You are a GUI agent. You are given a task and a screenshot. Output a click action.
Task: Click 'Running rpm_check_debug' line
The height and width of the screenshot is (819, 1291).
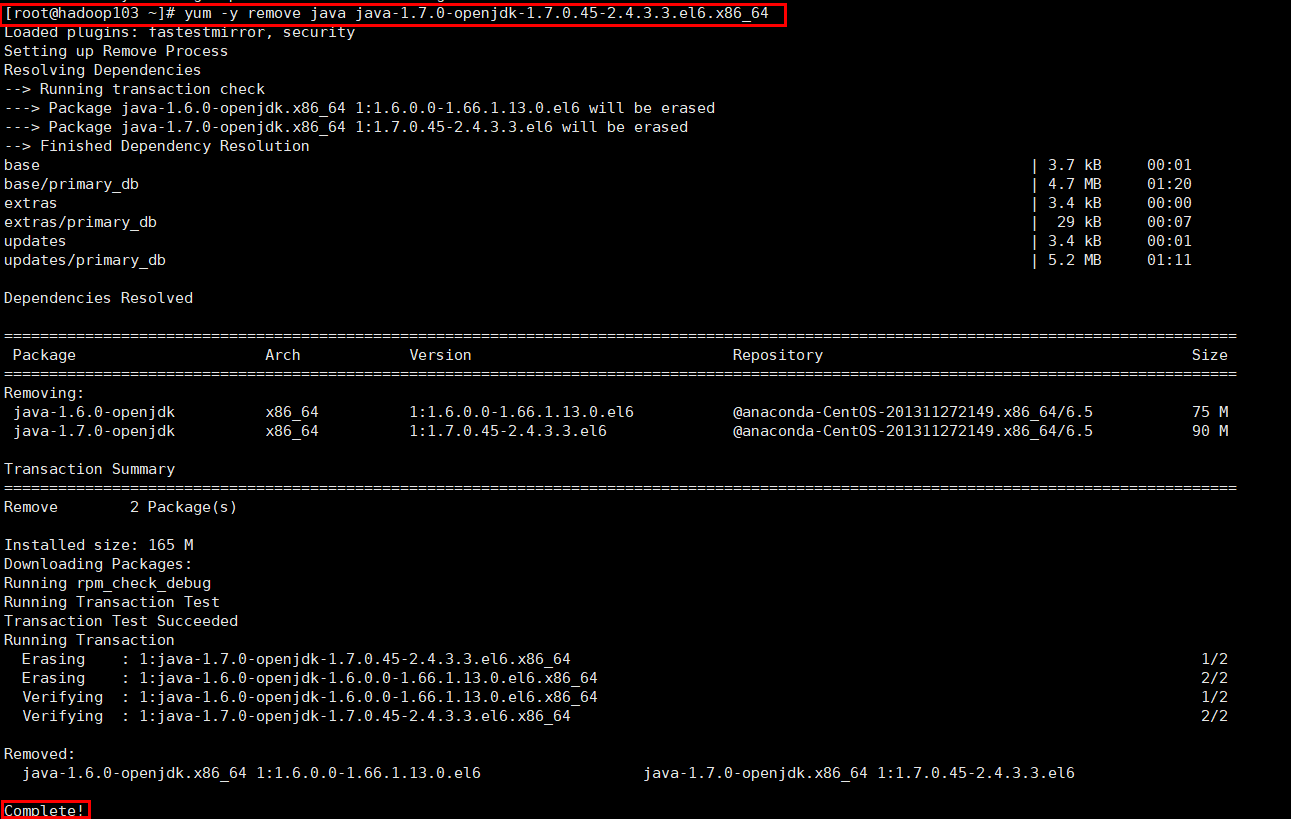click(107, 583)
